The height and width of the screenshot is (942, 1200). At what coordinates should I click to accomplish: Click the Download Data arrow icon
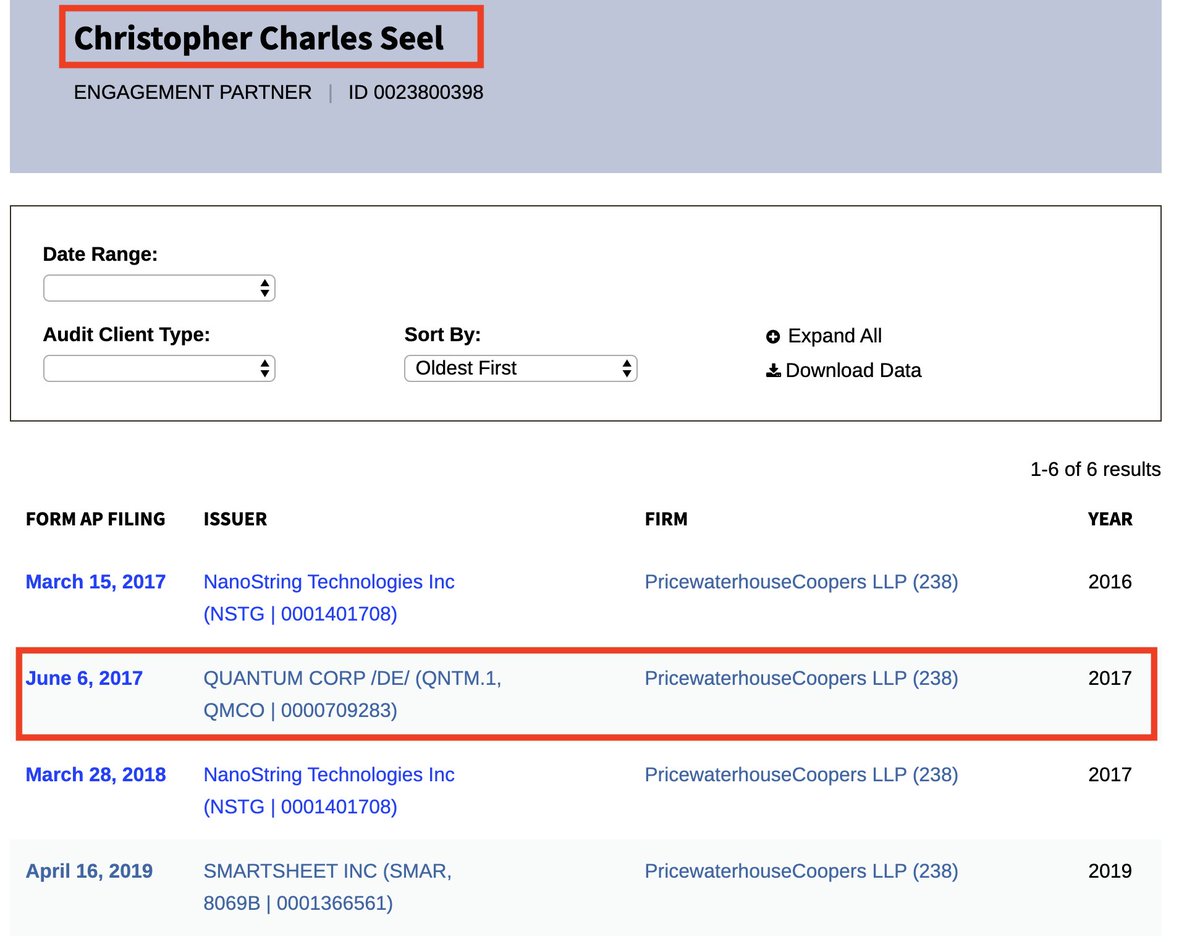(773, 371)
